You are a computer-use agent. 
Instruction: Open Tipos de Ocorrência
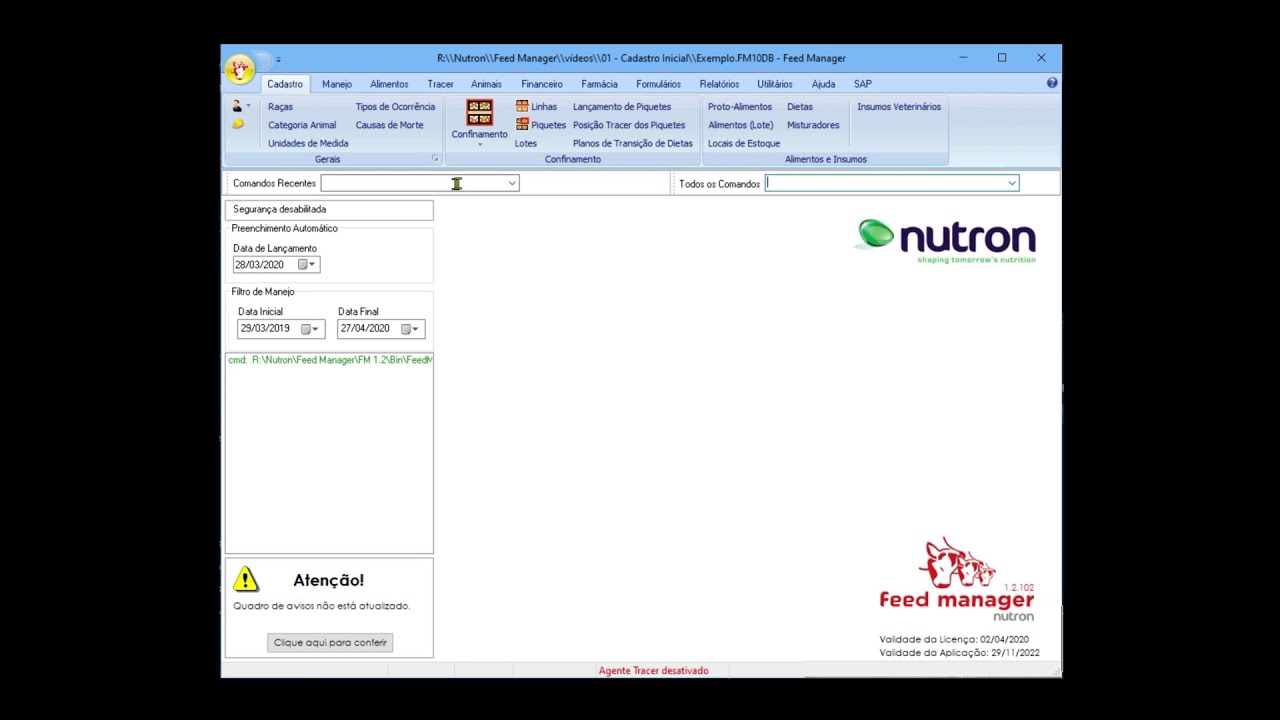[395, 107]
